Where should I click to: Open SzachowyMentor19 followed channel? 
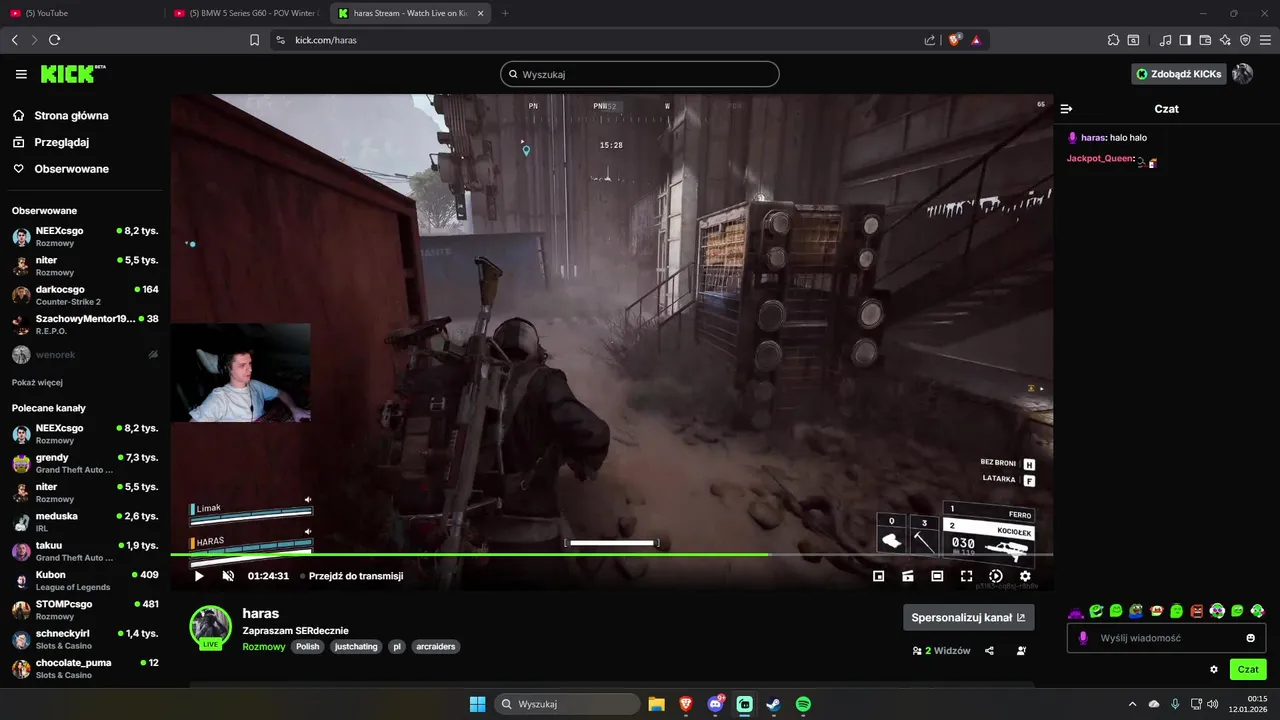(x=85, y=324)
